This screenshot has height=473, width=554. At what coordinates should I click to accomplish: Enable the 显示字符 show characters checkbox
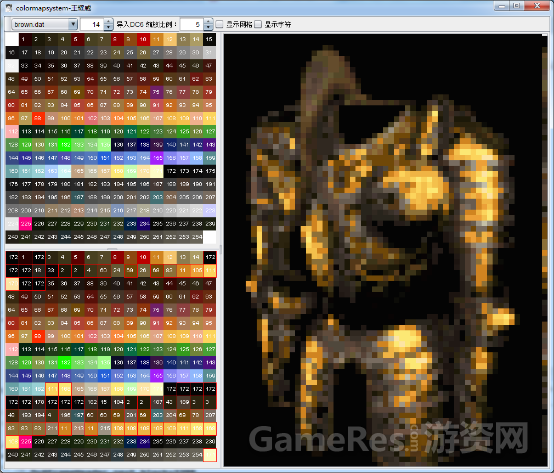tap(258, 24)
